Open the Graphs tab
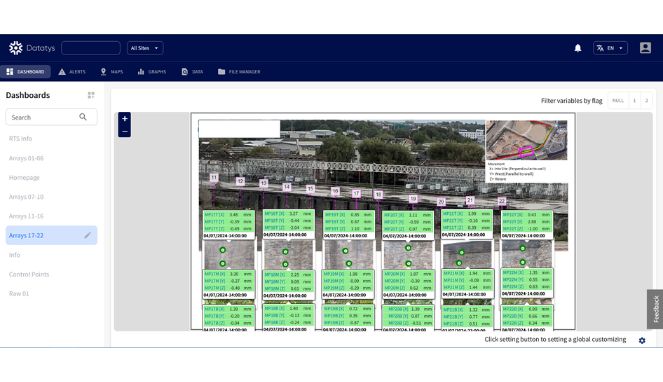This screenshot has height=382, width=663. tap(152, 71)
